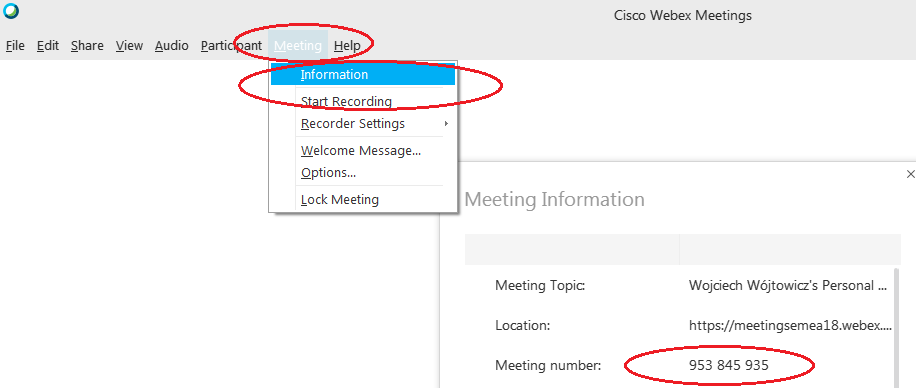The width and height of the screenshot is (916, 388).
Task: Select Information from Meeting menu
Action: 363,75
